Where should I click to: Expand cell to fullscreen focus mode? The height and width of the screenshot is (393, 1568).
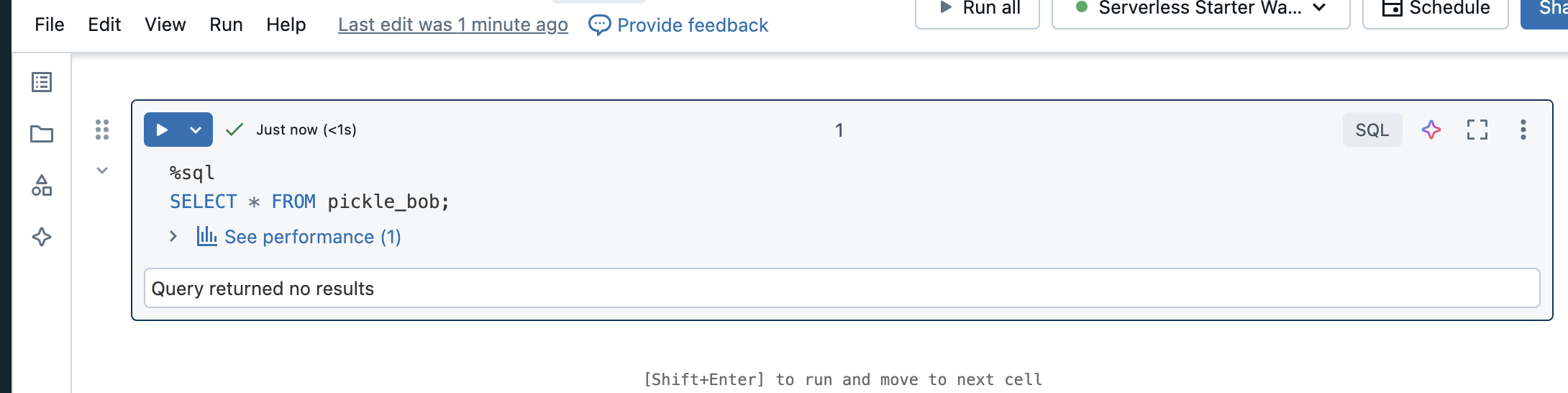pos(1477,130)
